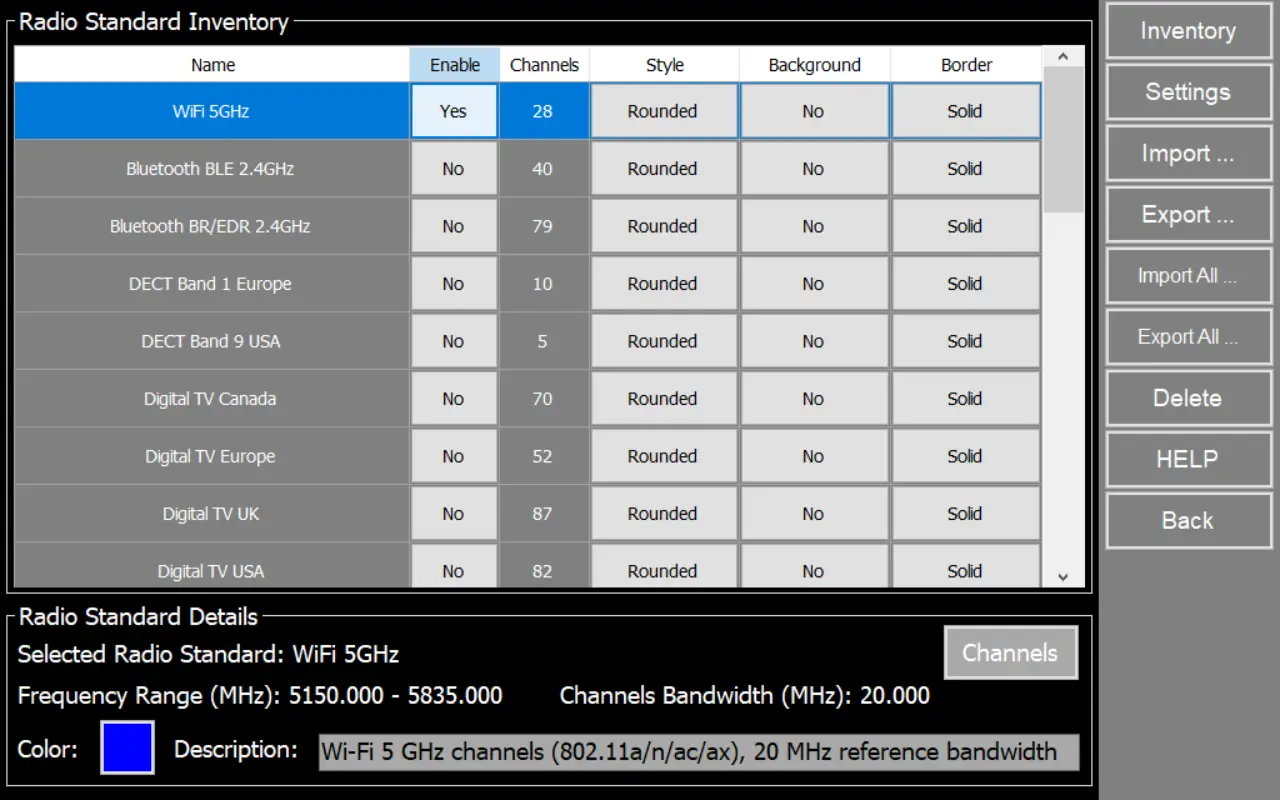Change Style for Bluetooth BR/EDR 2.4GHz row

663,226
